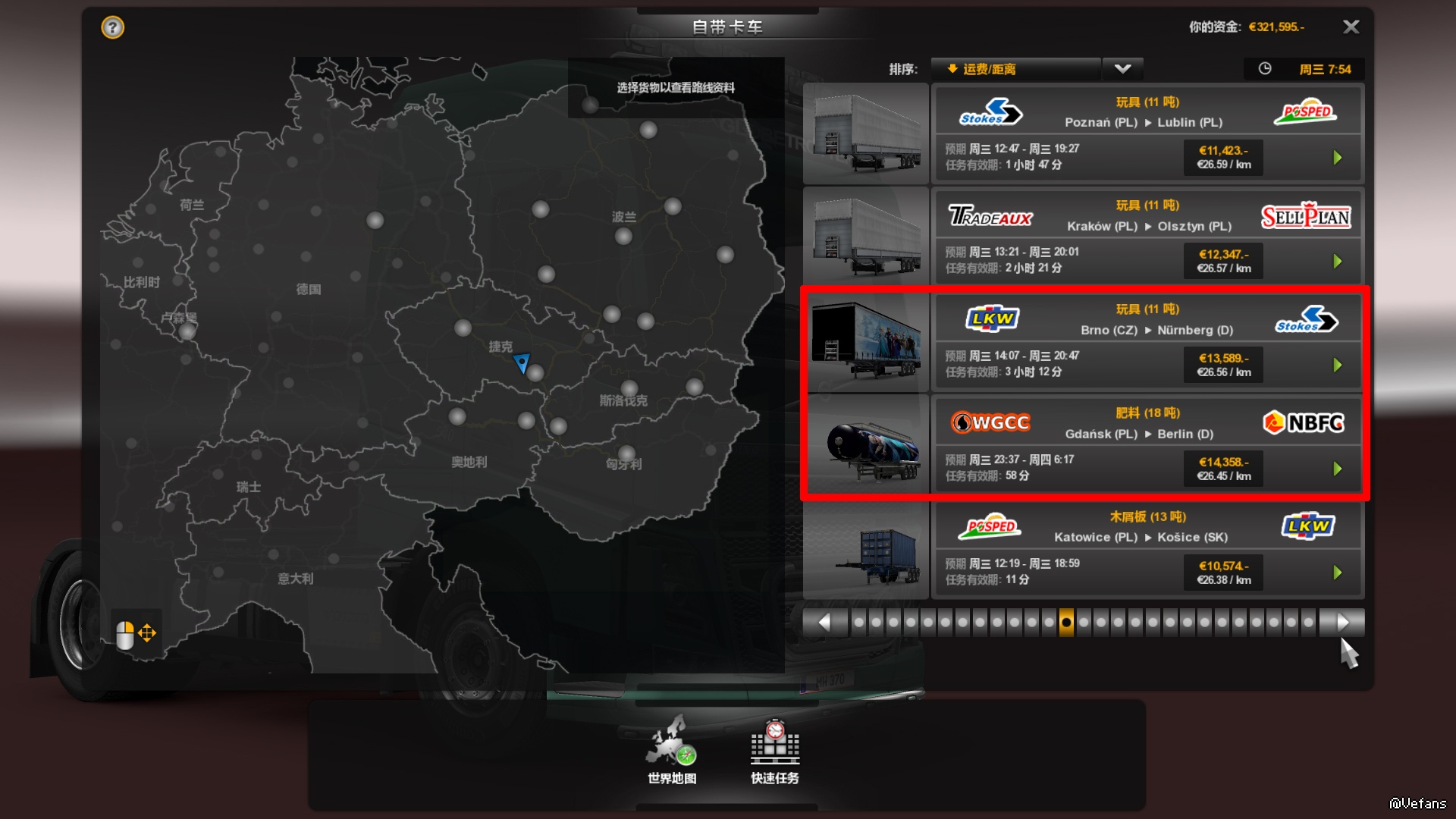Go to next job page arrow
The height and width of the screenshot is (819, 1456).
point(1341,623)
